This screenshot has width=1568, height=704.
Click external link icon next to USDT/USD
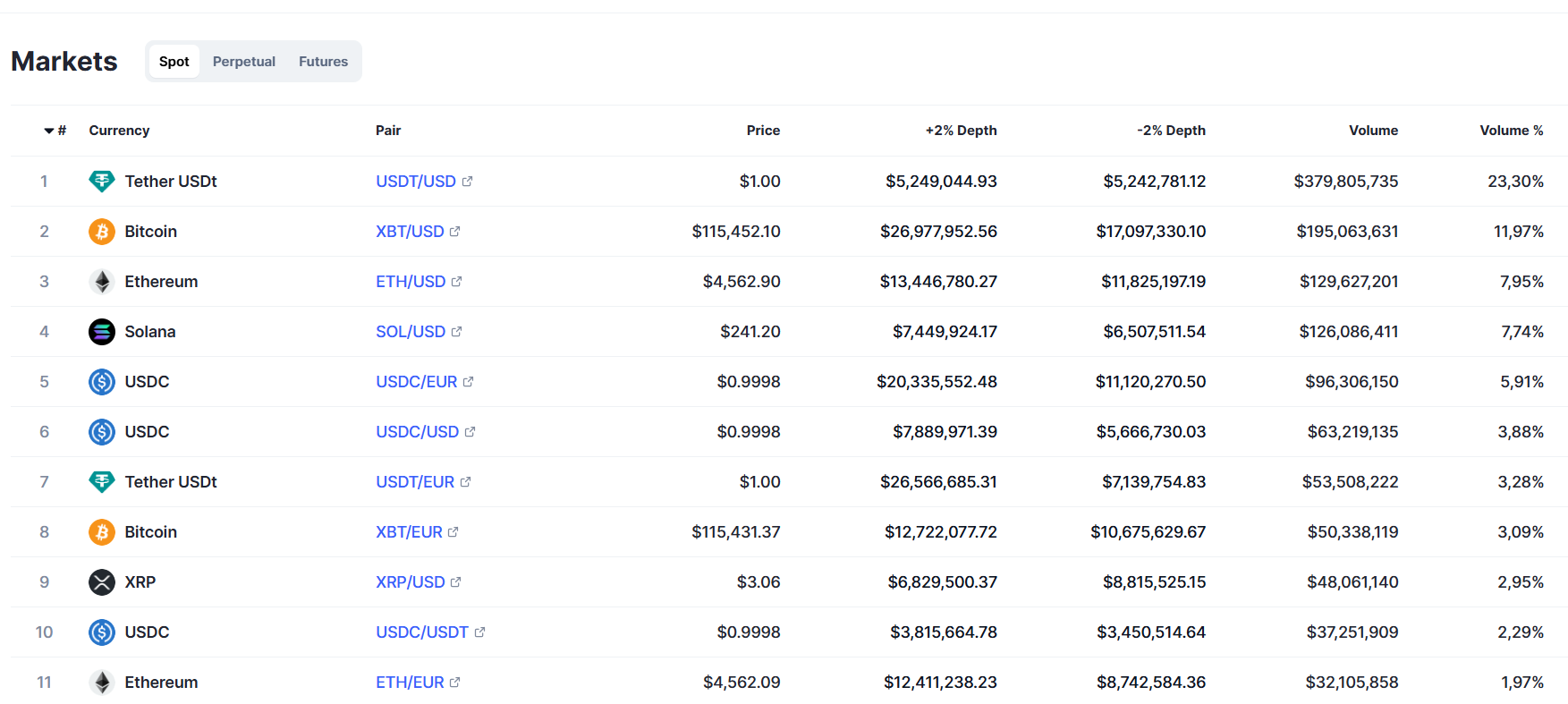pos(467,182)
